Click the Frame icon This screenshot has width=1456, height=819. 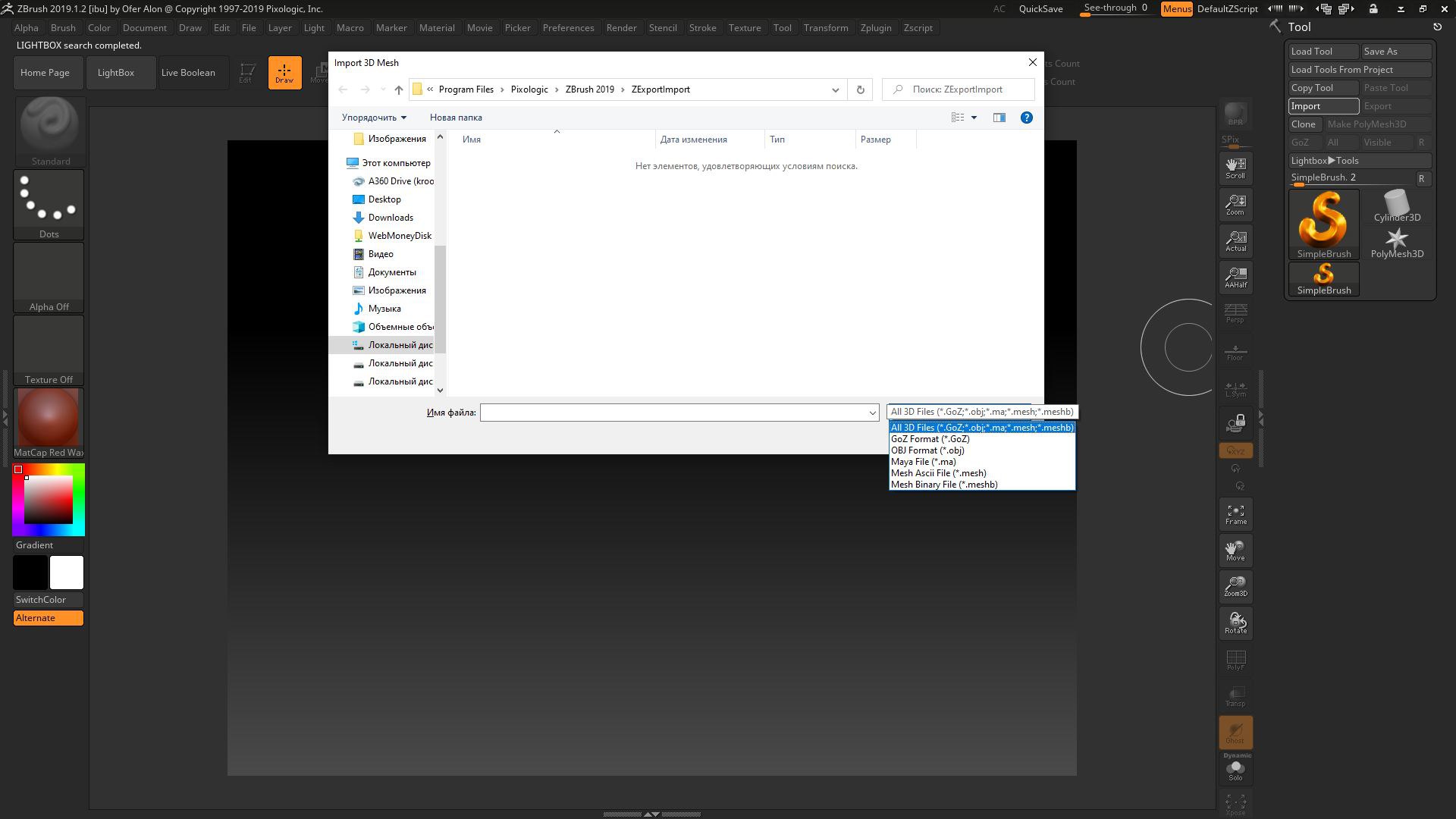1235,514
